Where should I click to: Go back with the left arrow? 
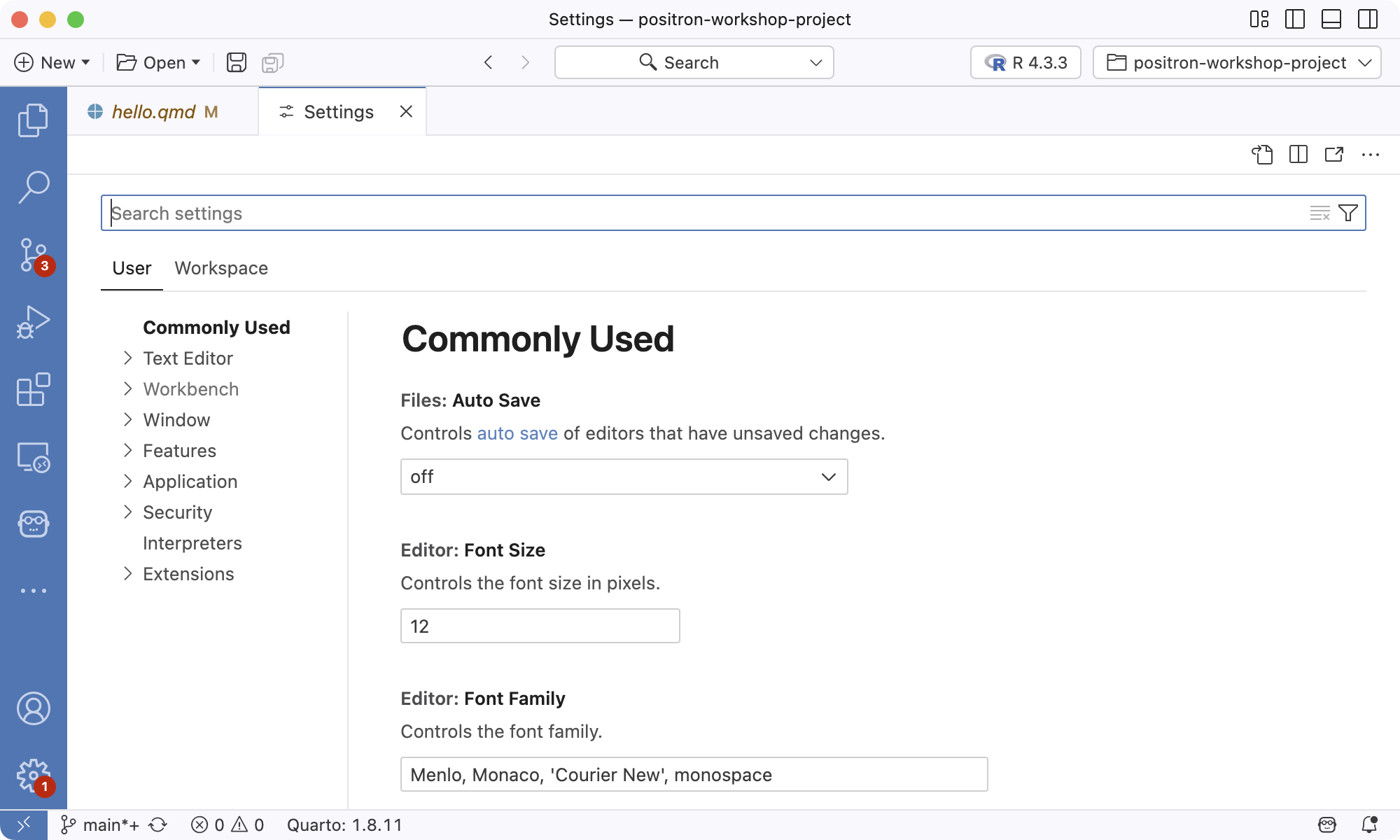(489, 62)
